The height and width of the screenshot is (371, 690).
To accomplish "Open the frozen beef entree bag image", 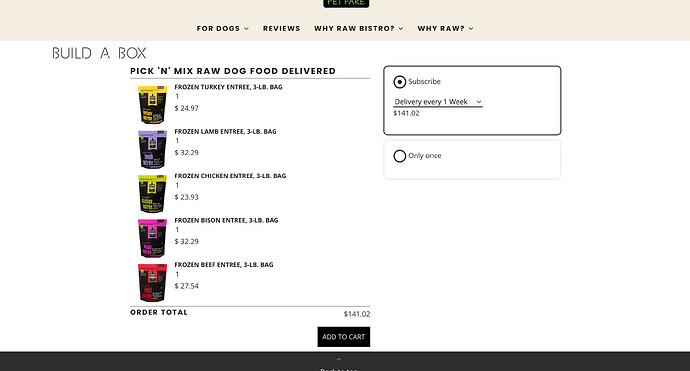I will (152, 283).
